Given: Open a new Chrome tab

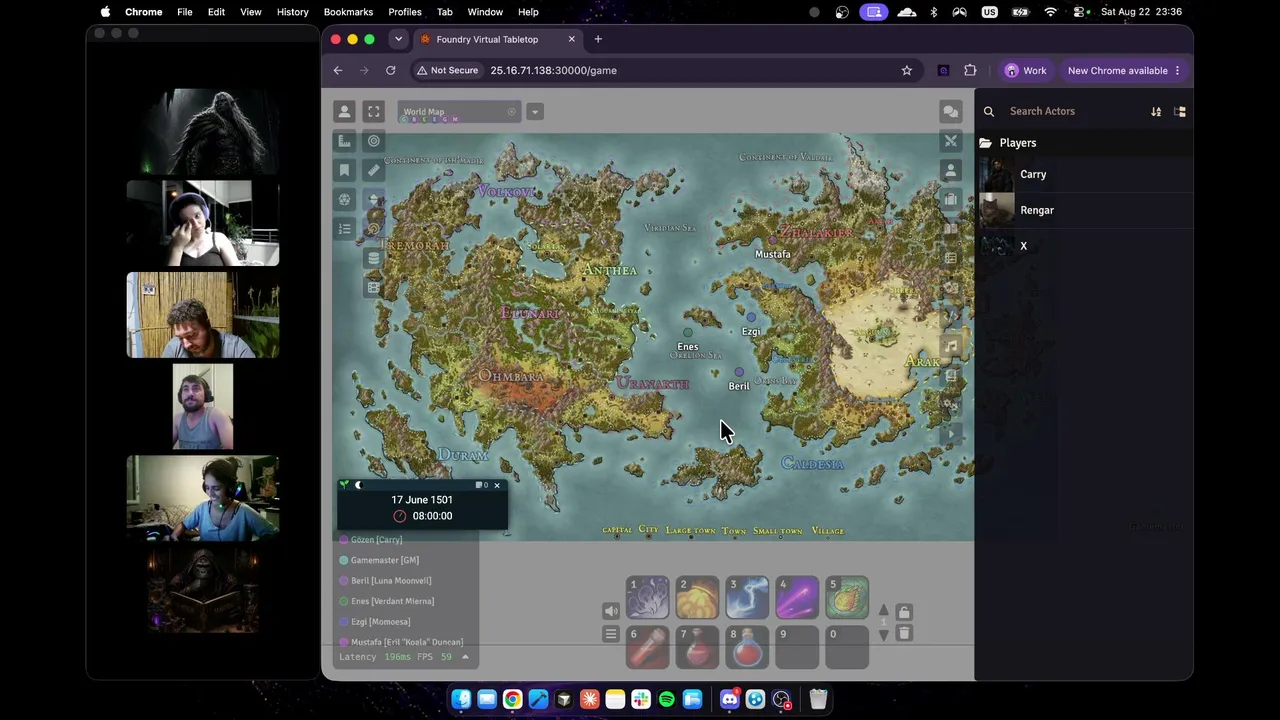Looking at the screenshot, I should point(598,39).
